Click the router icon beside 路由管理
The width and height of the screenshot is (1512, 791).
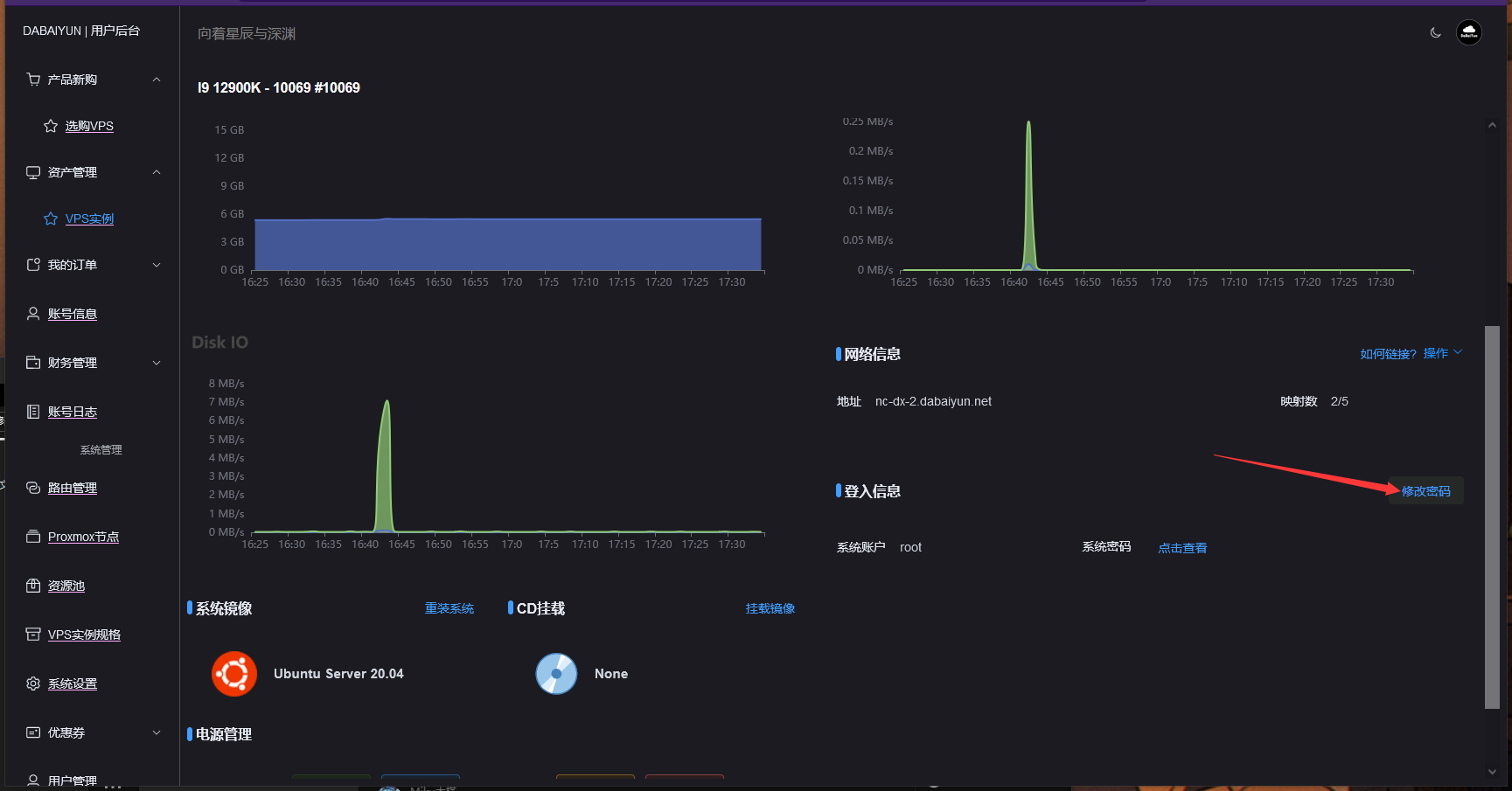point(33,488)
